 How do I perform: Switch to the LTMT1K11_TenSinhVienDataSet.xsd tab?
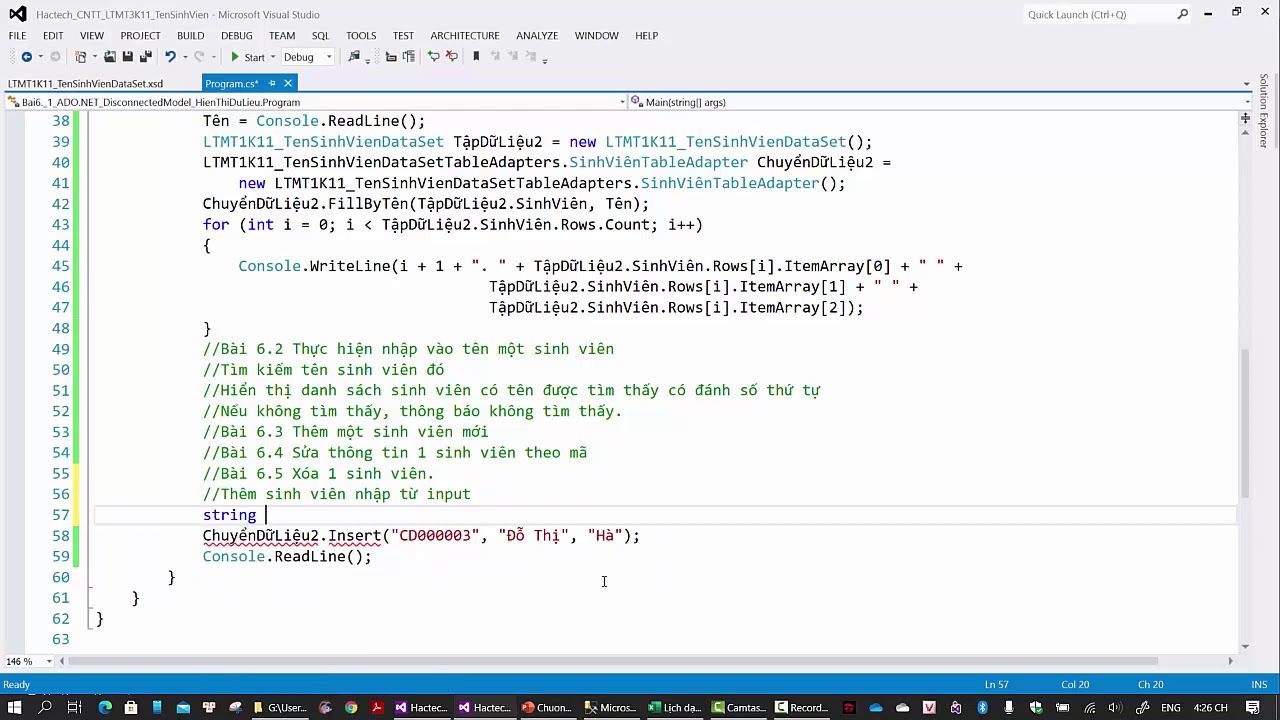coord(85,83)
